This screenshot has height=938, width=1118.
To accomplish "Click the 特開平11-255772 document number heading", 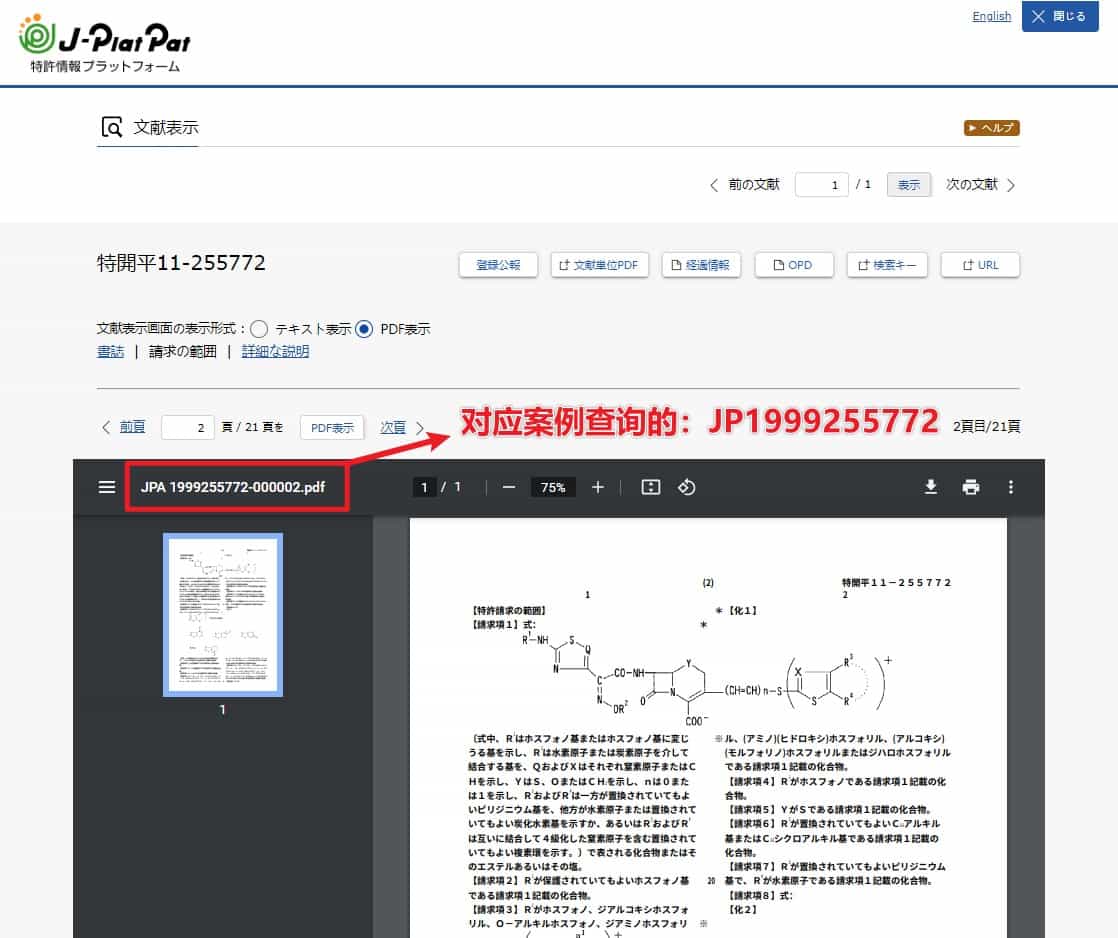I will [x=181, y=263].
